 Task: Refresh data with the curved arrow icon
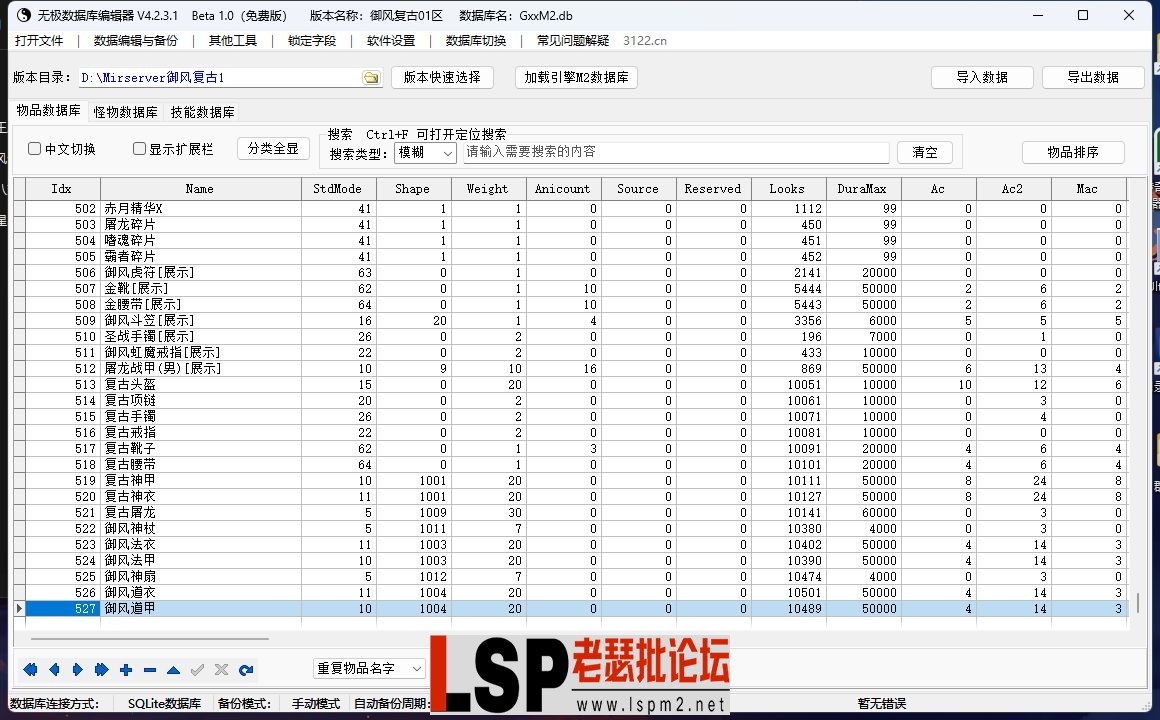point(246,670)
